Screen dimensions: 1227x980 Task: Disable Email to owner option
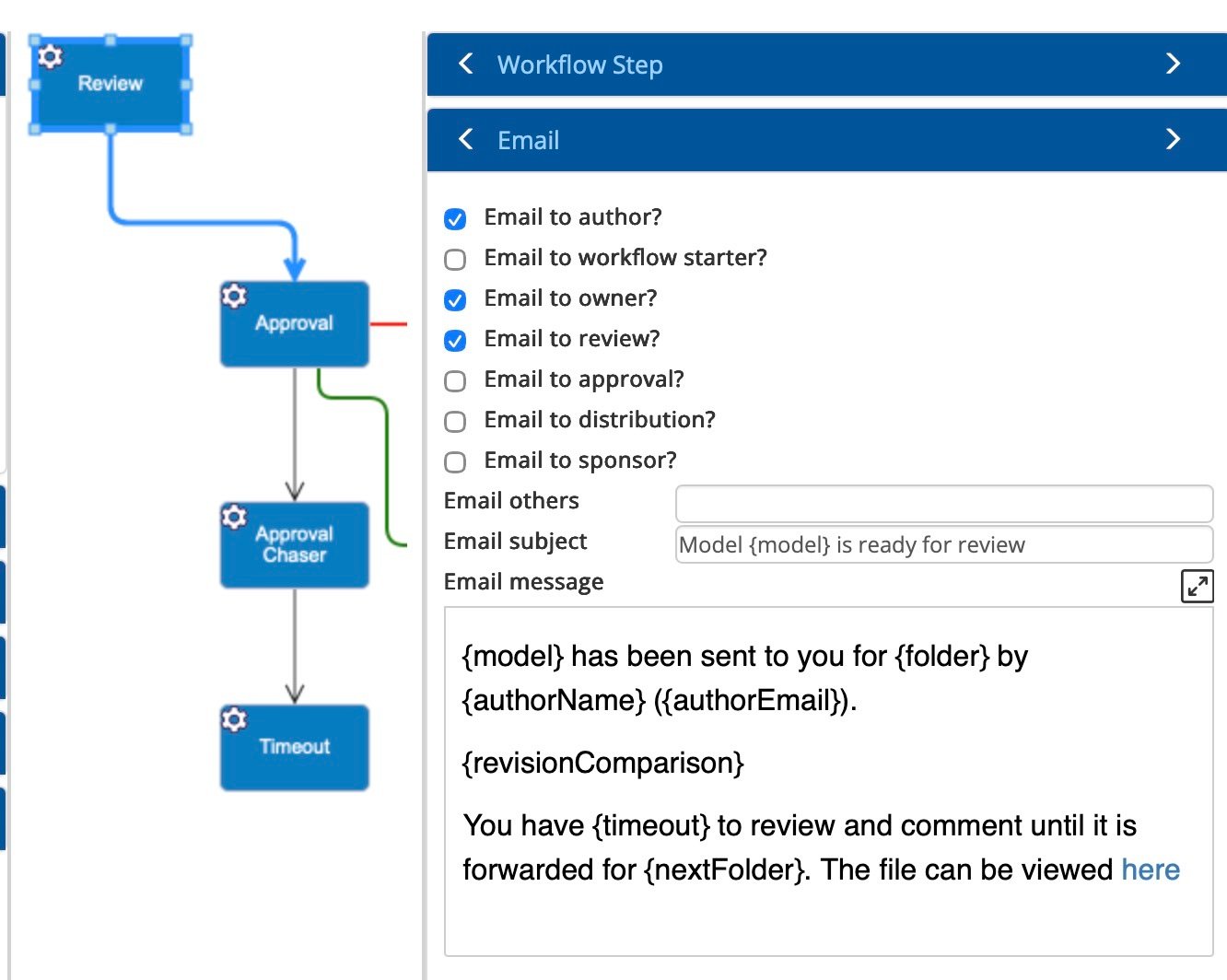455,299
